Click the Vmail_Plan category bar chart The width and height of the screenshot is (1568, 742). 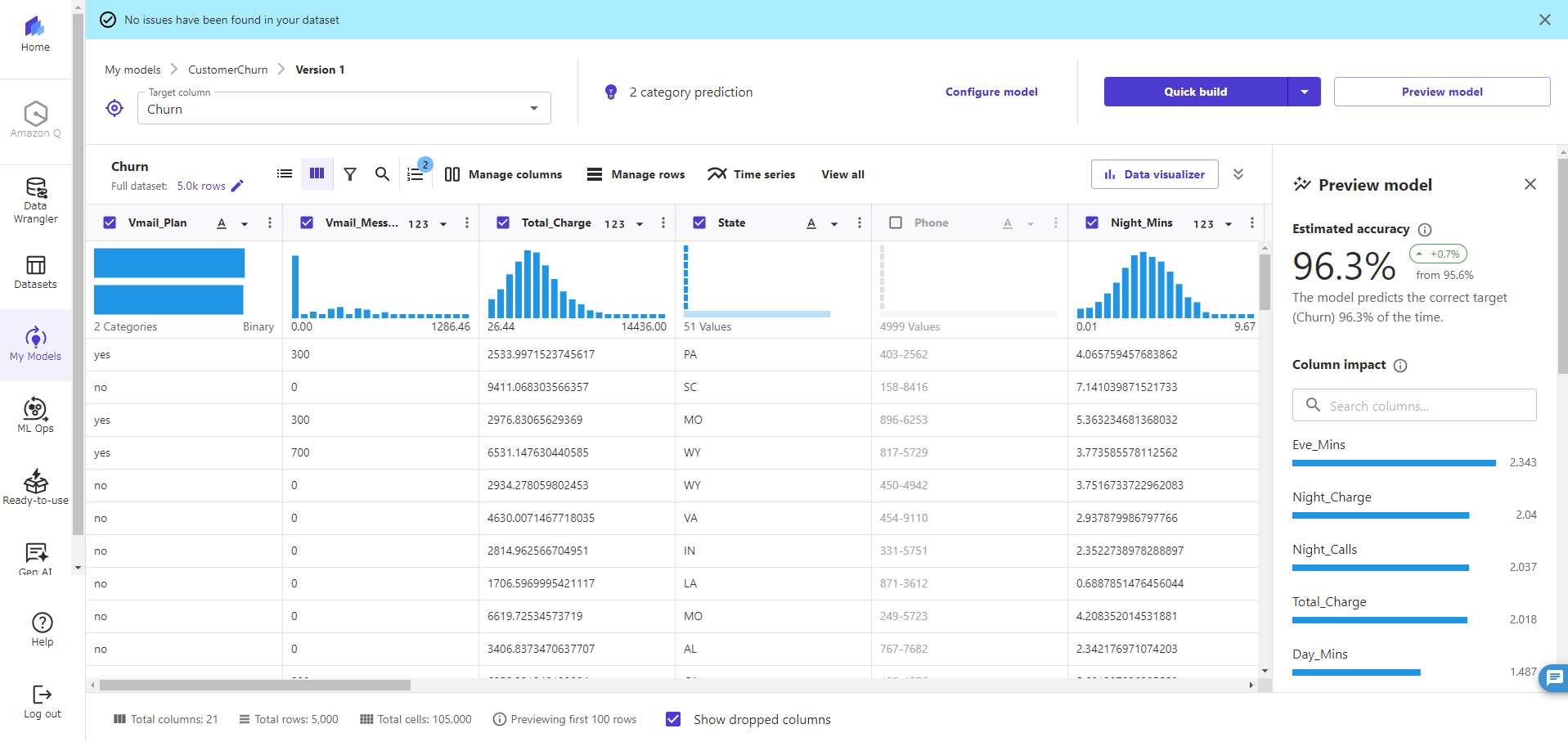(x=169, y=281)
